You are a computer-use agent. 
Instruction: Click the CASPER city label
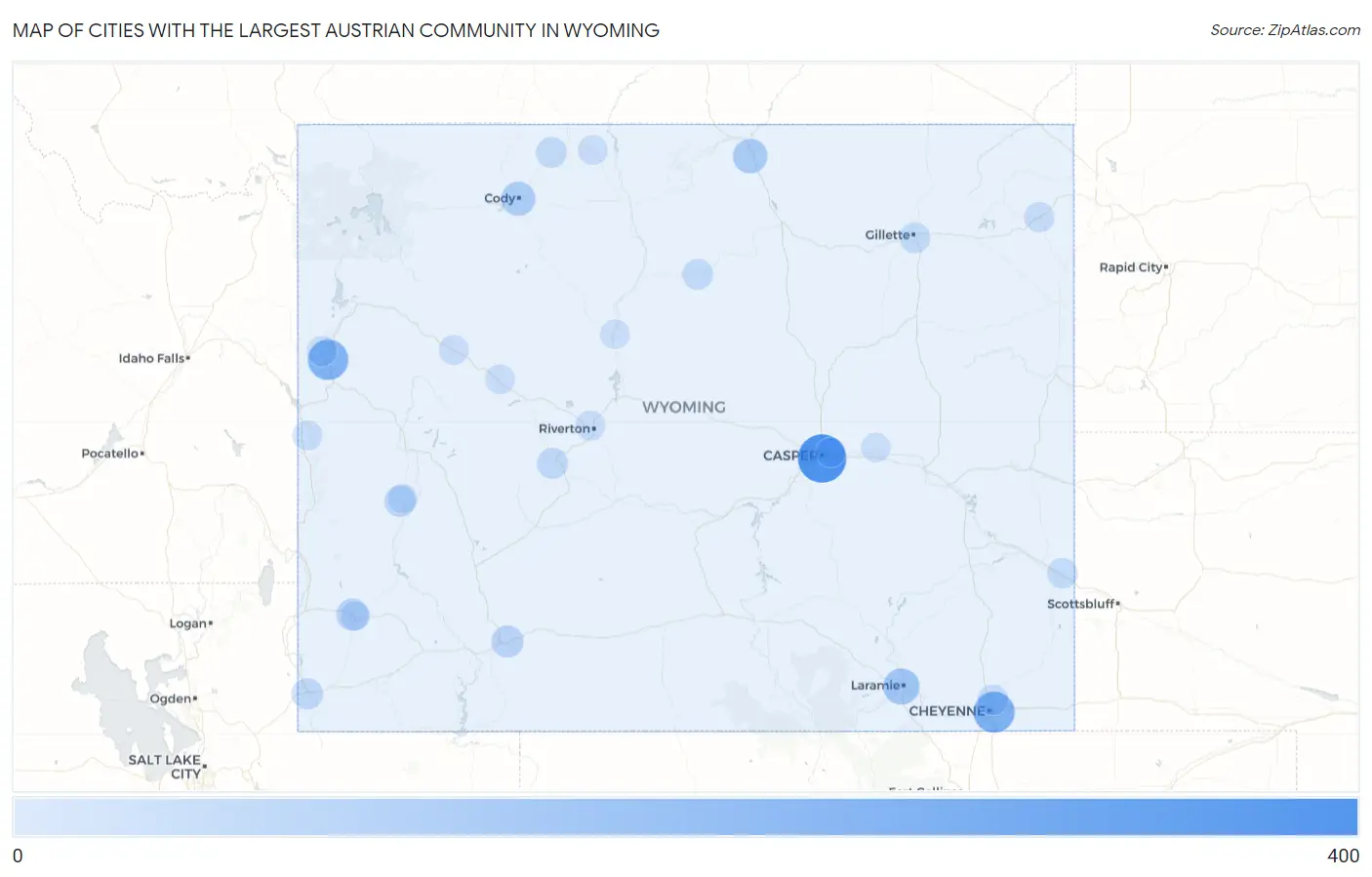click(x=790, y=456)
